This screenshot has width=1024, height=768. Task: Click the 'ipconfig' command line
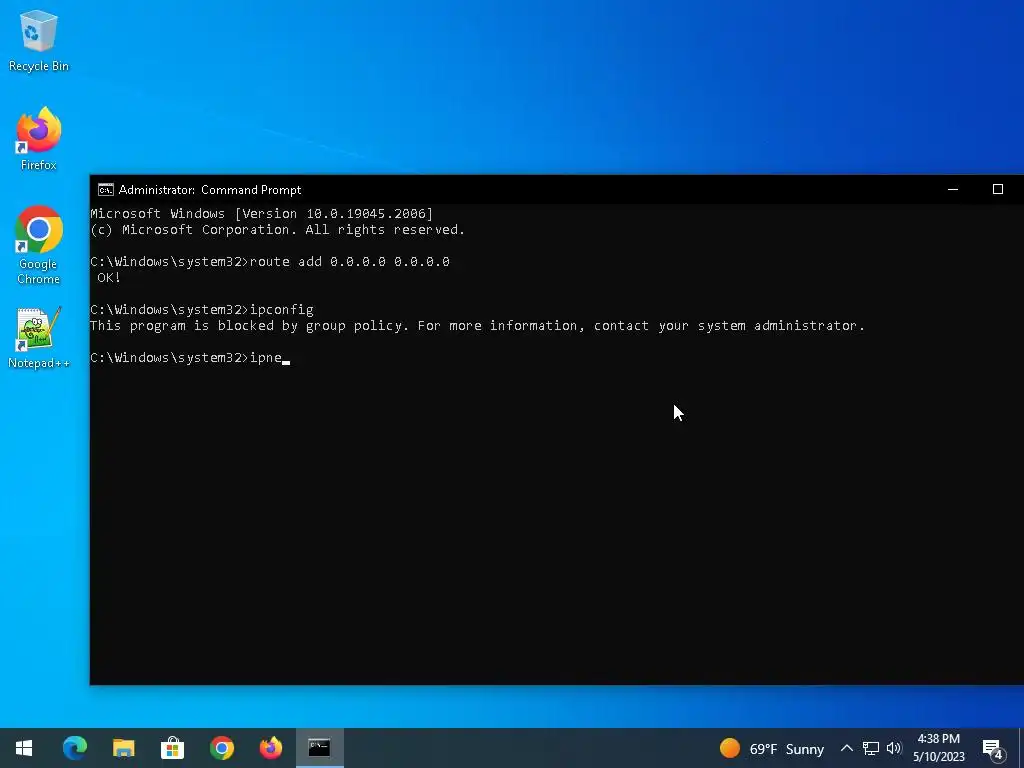pyautogui.click(x=202, y=310)
